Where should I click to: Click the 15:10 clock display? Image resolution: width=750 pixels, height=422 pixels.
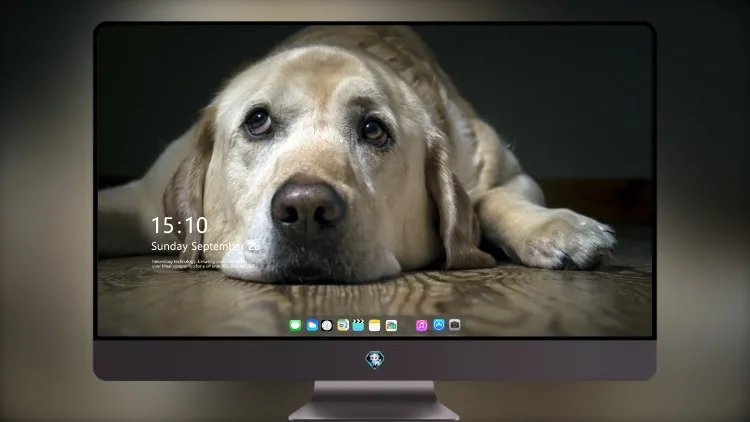click(x=180, y=225)
